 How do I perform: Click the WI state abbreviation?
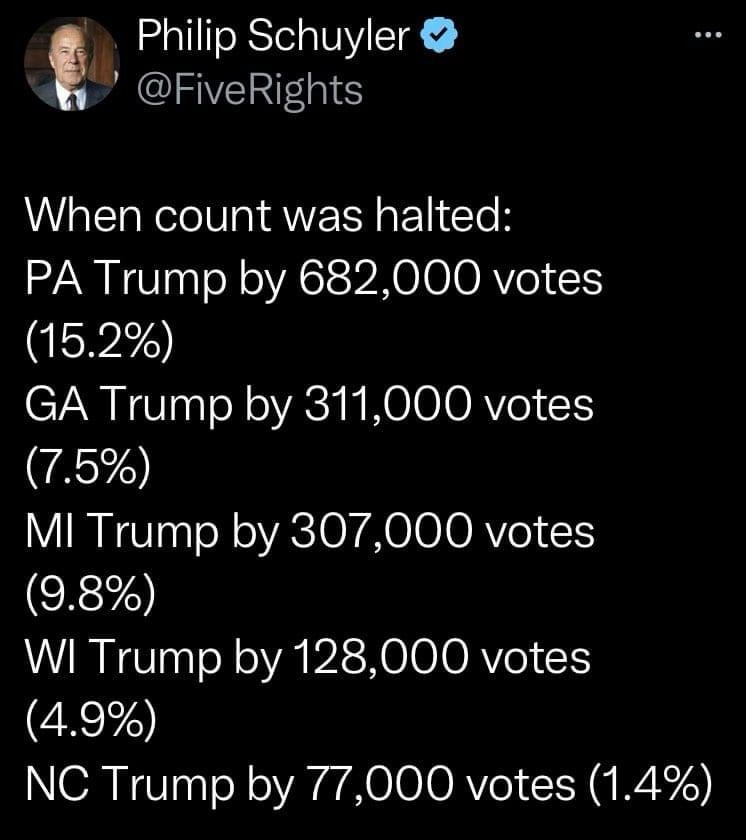[x=45, y=656]
